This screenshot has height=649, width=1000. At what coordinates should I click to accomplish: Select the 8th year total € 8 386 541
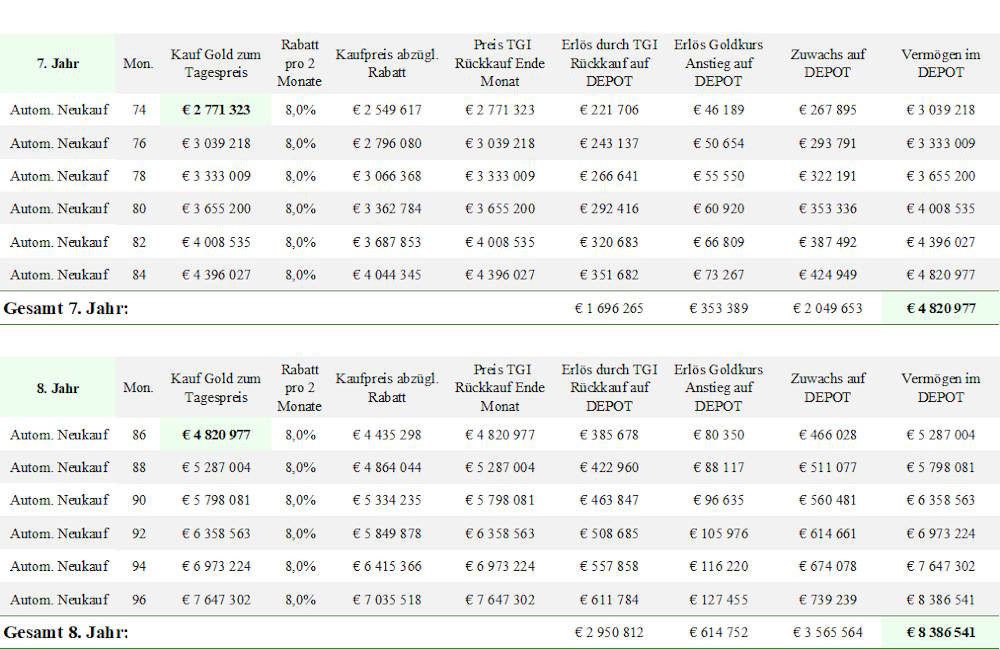(x=941, y=632)
